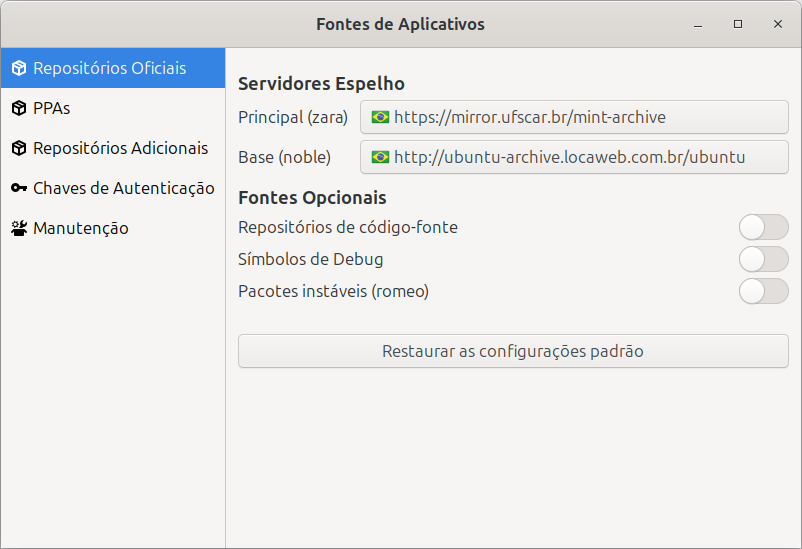Click the Repositórios Adicionais package icon
802x549 pixels.
pos(19,148)
